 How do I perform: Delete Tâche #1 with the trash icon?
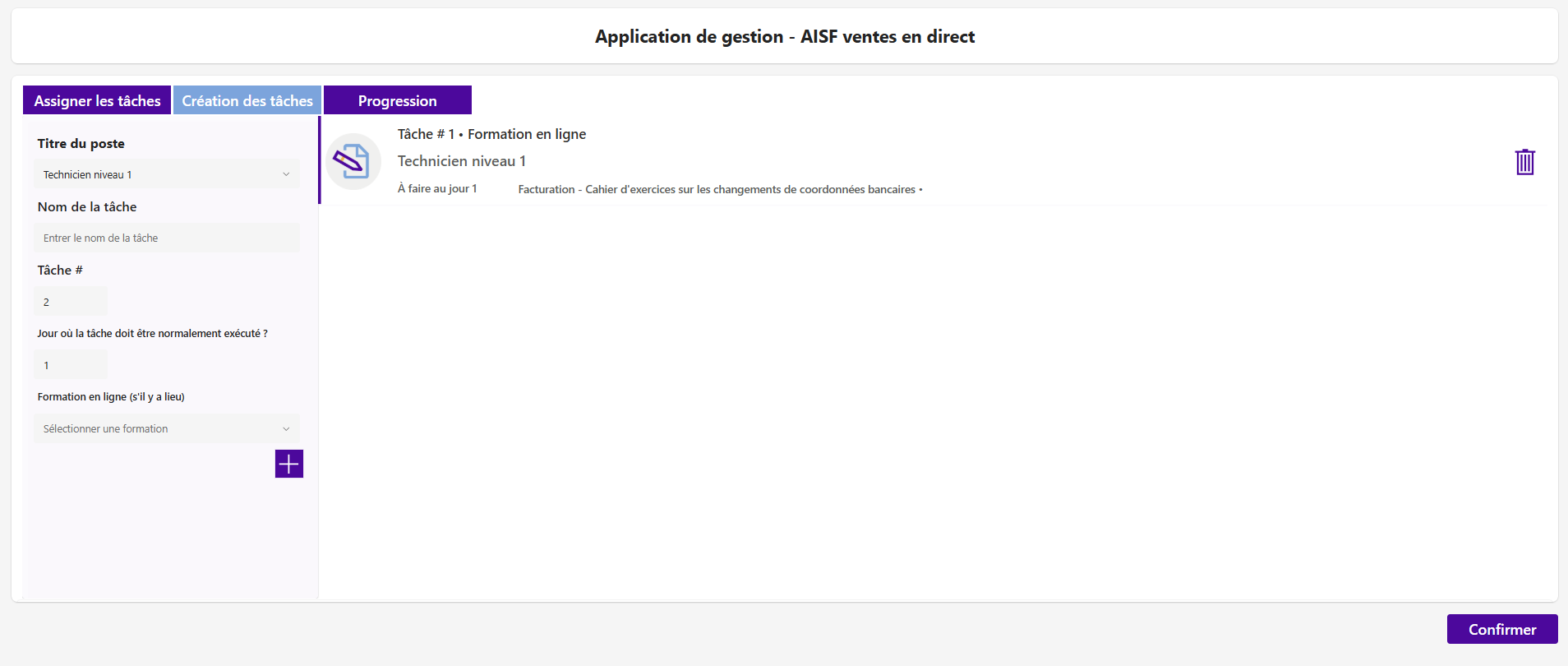click(1524, 162)
